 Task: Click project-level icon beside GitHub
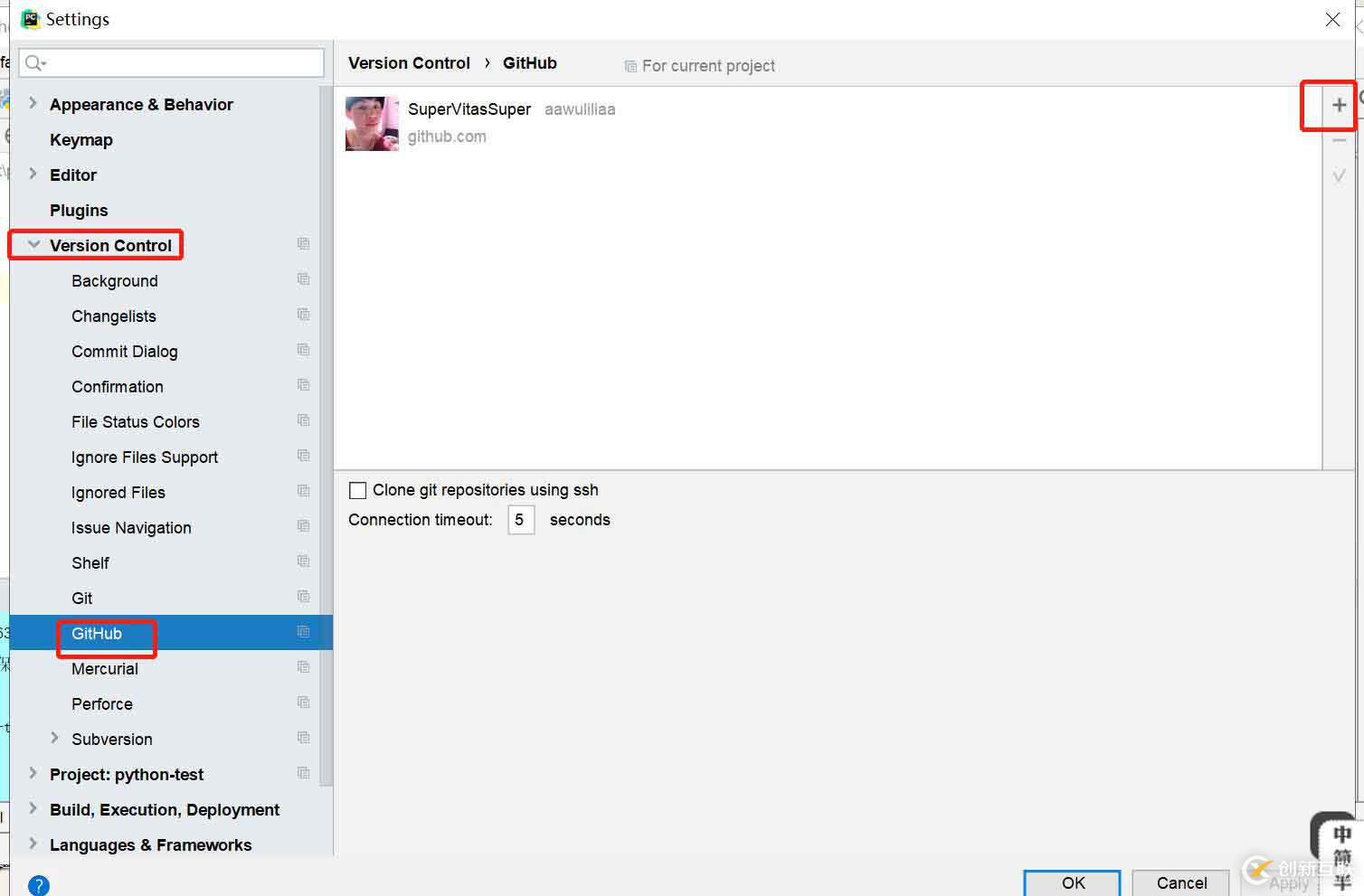pos(303,632)
